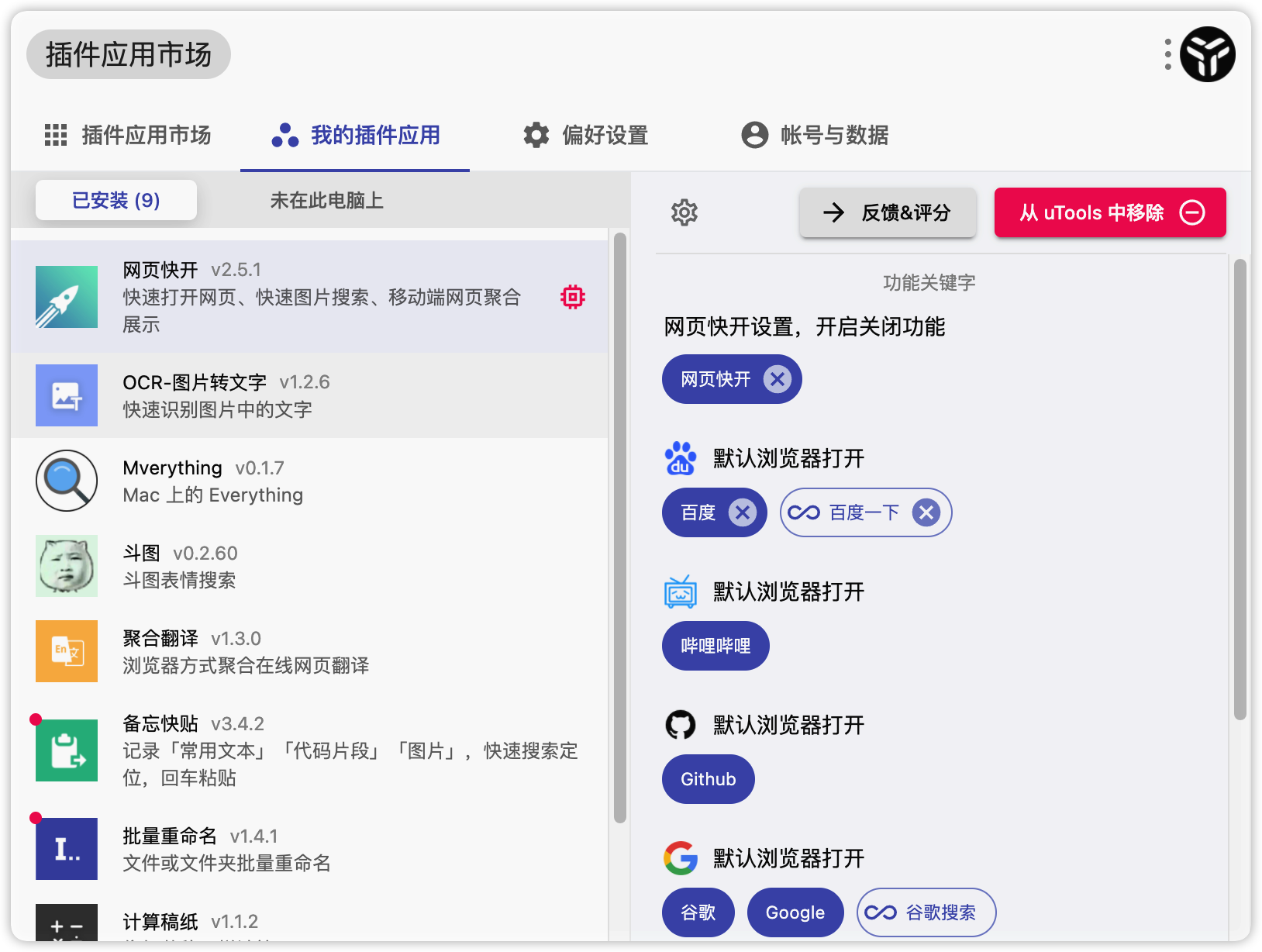Click the 计算稿纸 calculator icon

coord(67,923)
